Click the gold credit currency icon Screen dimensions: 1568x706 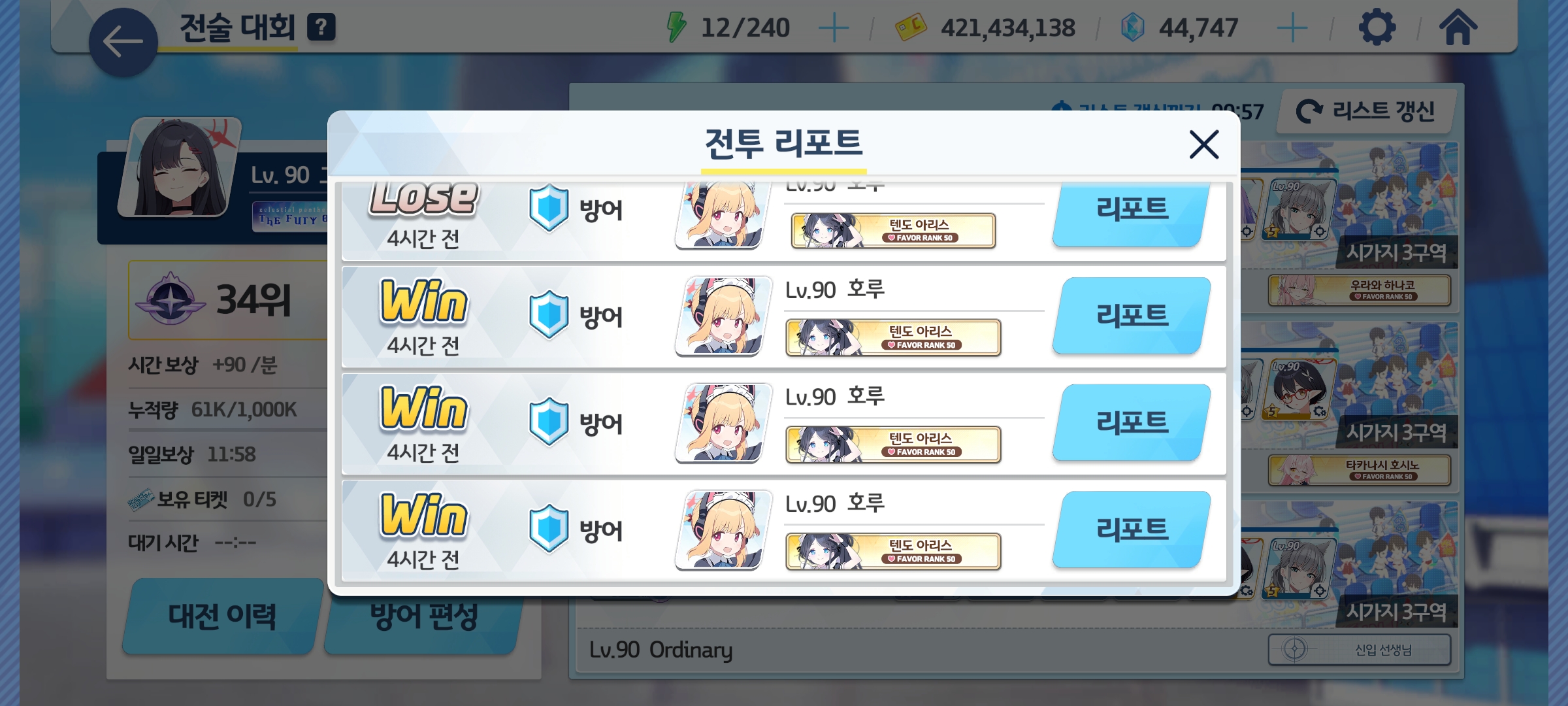pyautogui.click(x=910, y=27)
